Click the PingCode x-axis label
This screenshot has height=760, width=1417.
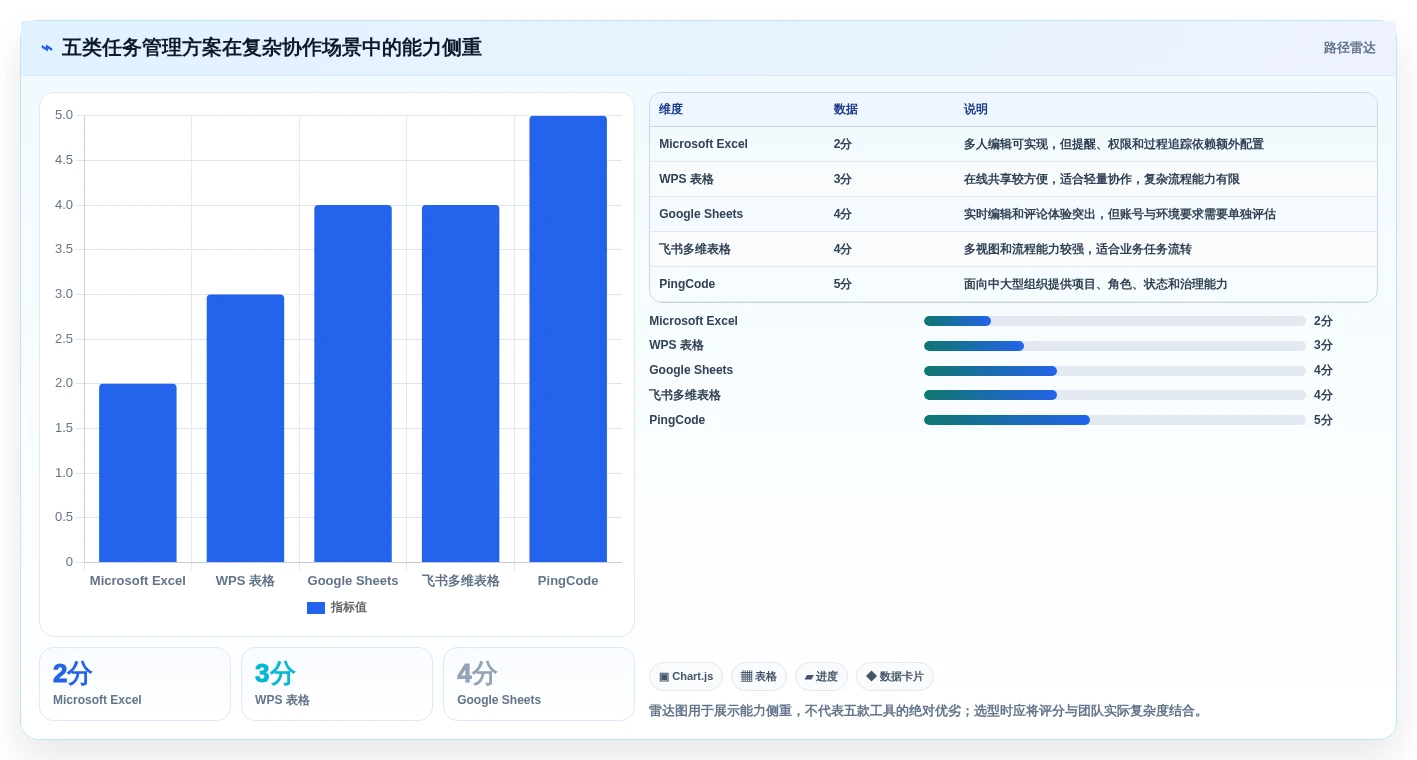(568, 581)
